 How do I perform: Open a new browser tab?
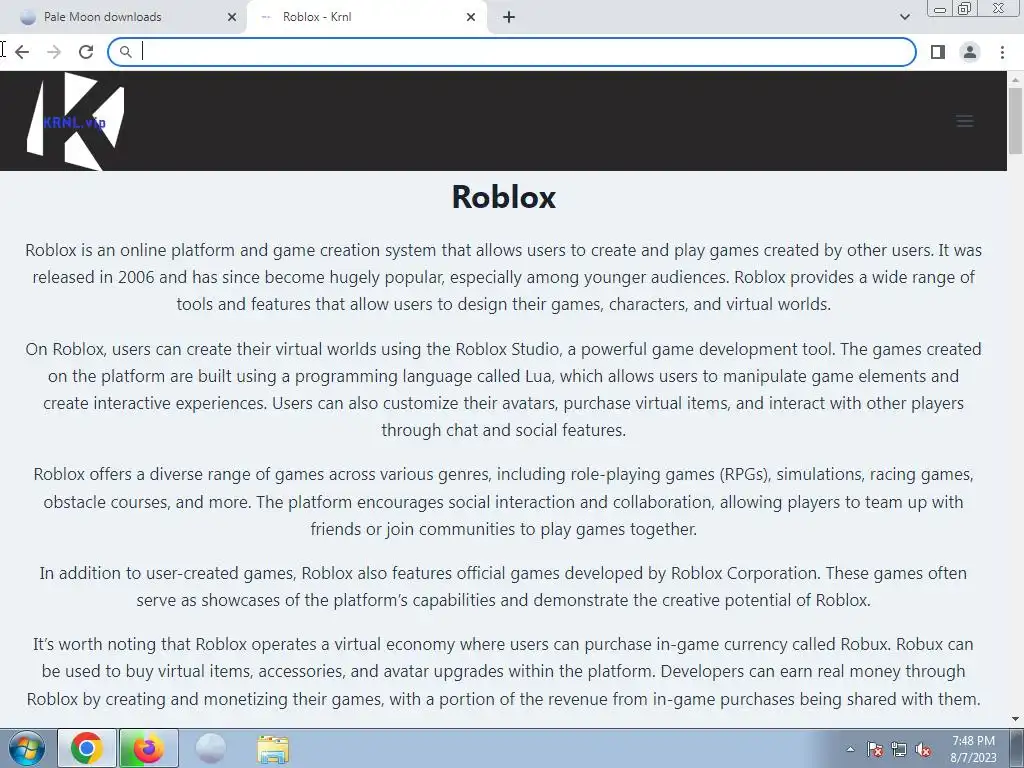click(509, 18)
